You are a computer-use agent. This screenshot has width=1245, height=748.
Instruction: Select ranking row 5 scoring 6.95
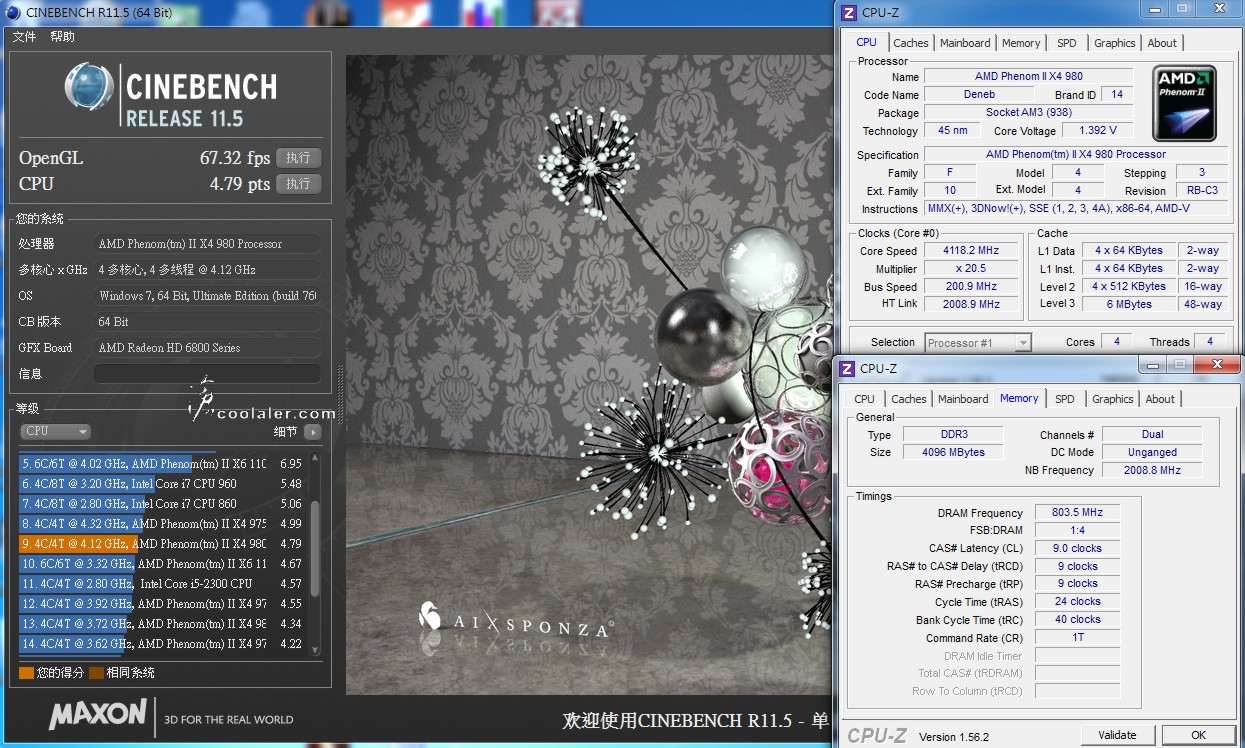pos(162,464)
